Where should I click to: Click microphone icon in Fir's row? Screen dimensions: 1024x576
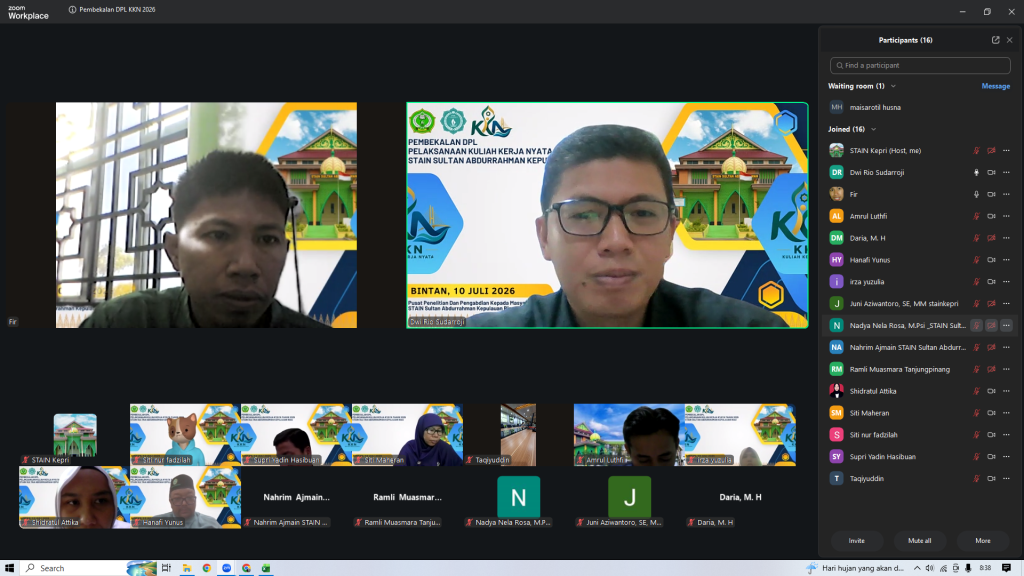click(976, 195)
